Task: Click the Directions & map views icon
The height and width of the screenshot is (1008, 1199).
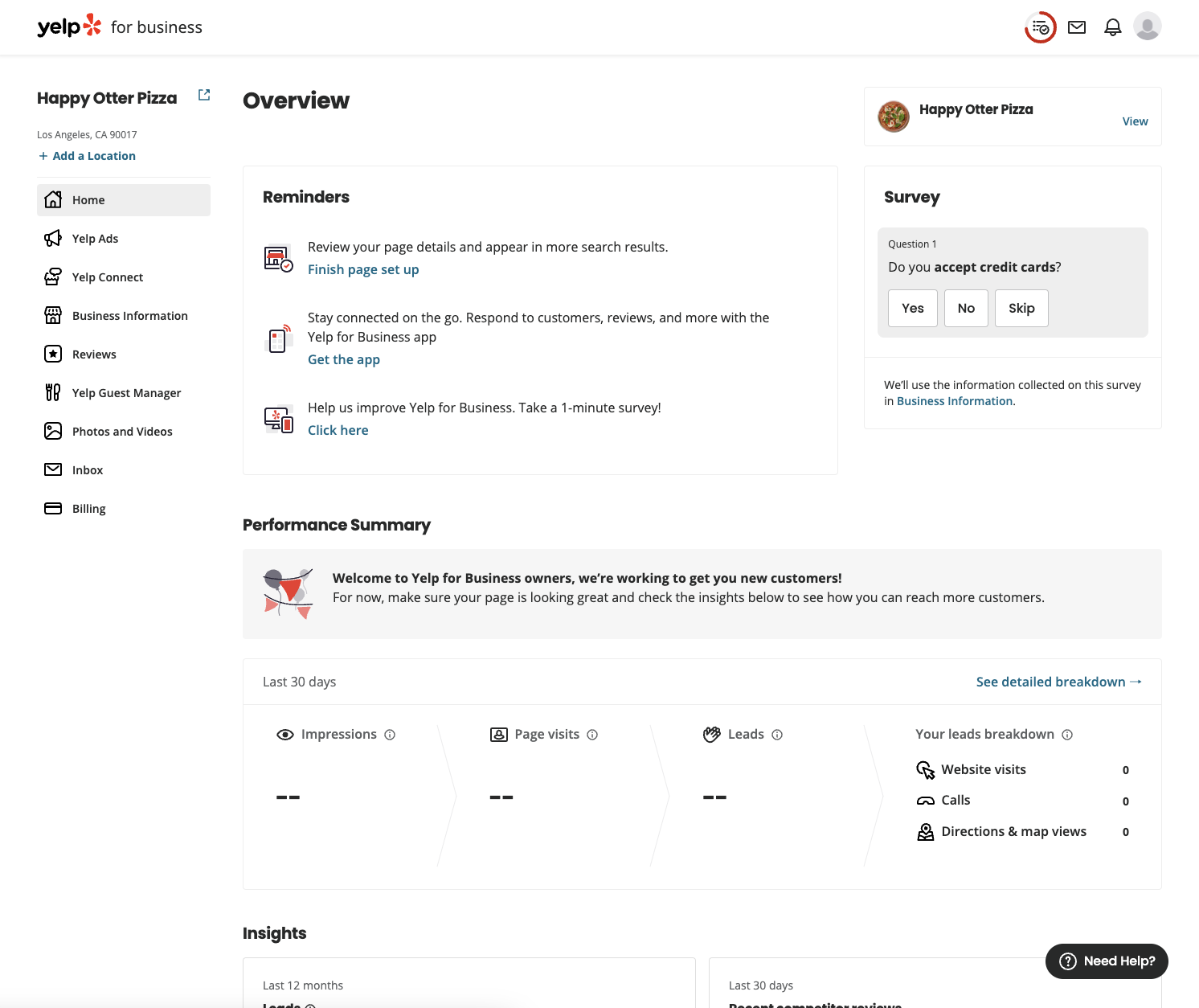Action: 926,832
